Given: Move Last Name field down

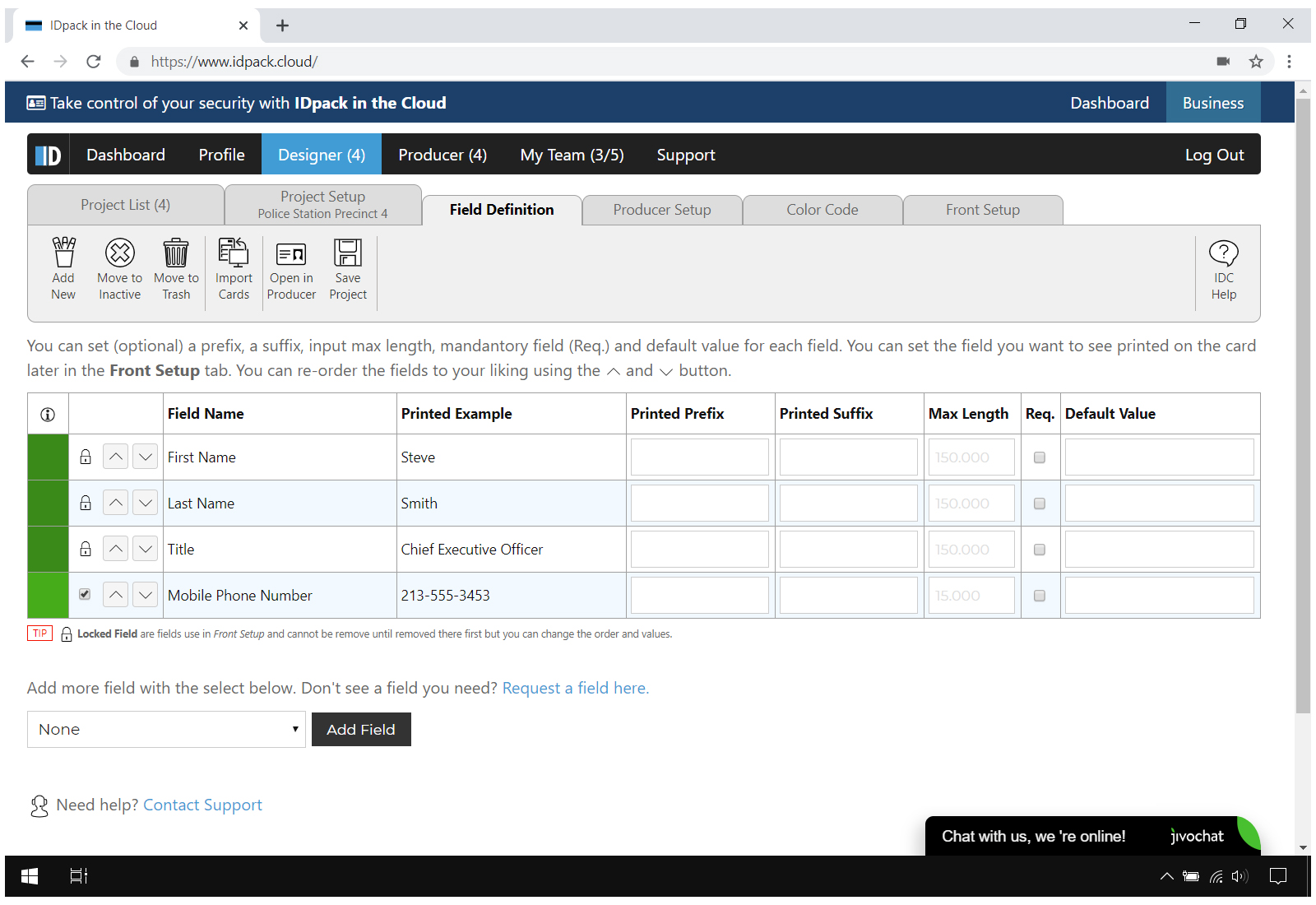Looking at the screenshot, I should 146,503.
